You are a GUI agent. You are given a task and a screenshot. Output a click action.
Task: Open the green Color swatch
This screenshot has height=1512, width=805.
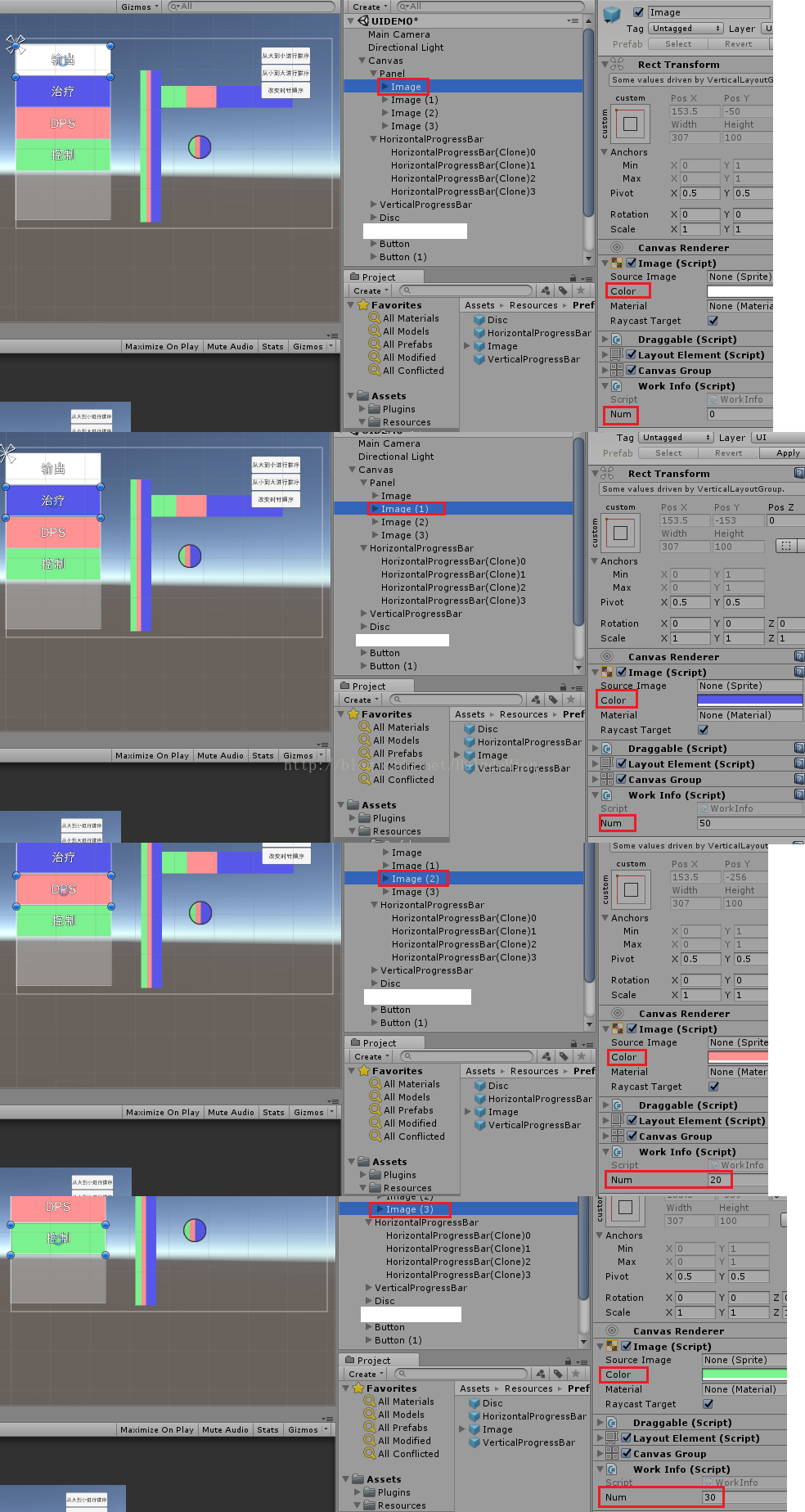744,1375
